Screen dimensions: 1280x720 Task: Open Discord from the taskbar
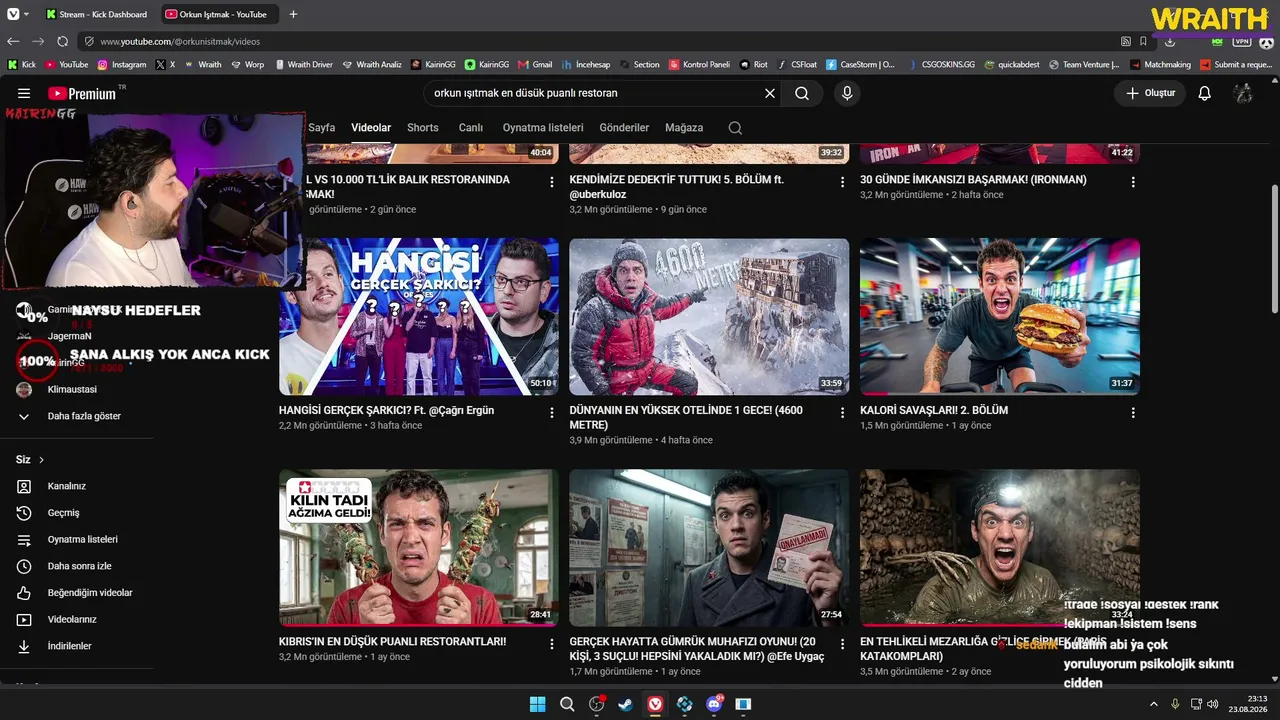pos(714,704)
